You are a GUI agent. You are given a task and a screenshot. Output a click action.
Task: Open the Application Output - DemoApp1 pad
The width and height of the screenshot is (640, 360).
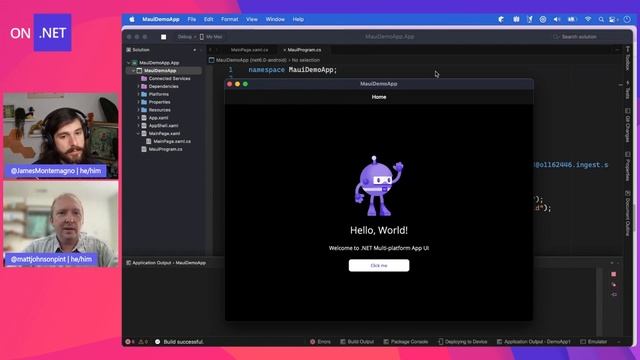(533, 342)
